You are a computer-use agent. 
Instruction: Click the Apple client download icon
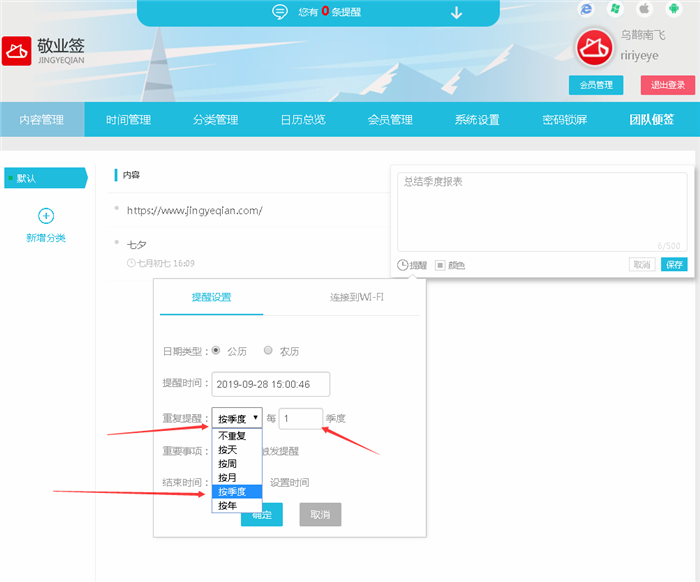pos(644,8)
